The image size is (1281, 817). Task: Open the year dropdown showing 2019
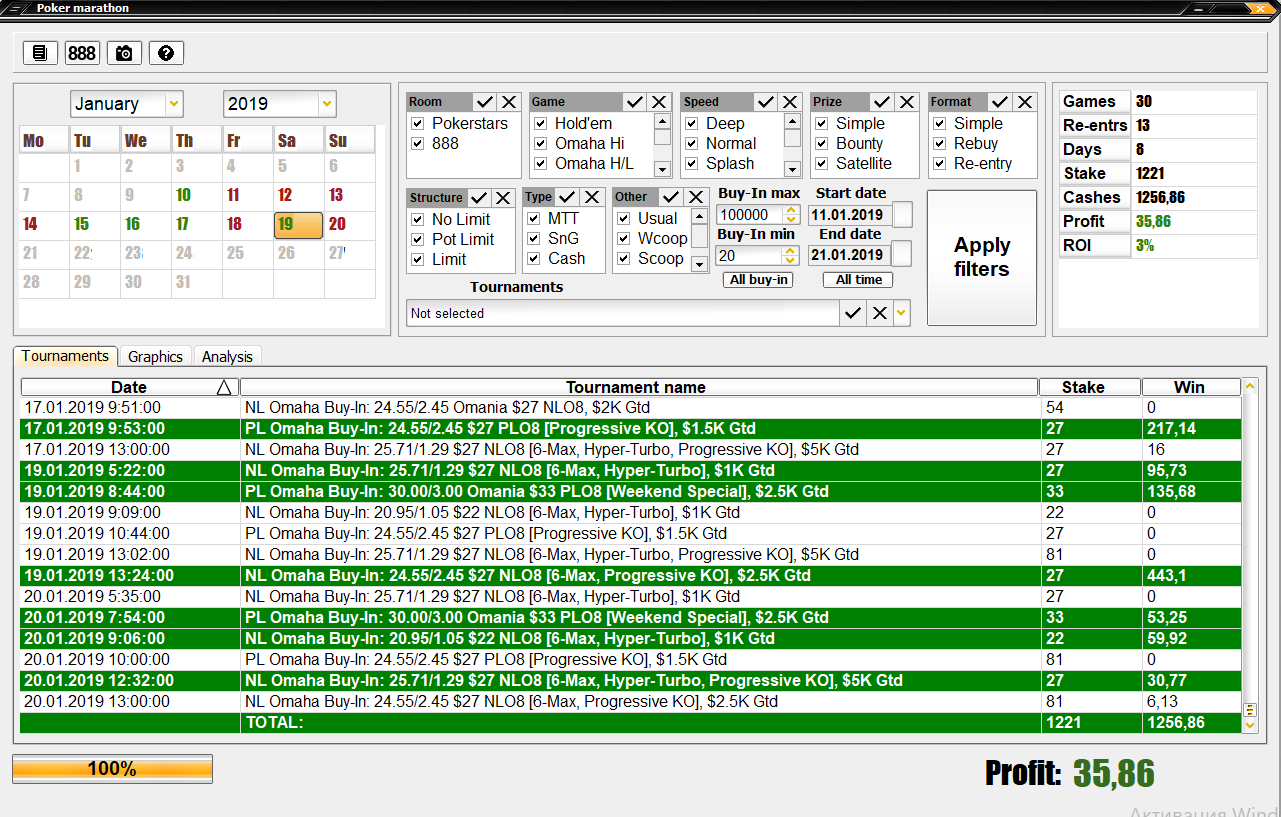[x=327, y=103]
